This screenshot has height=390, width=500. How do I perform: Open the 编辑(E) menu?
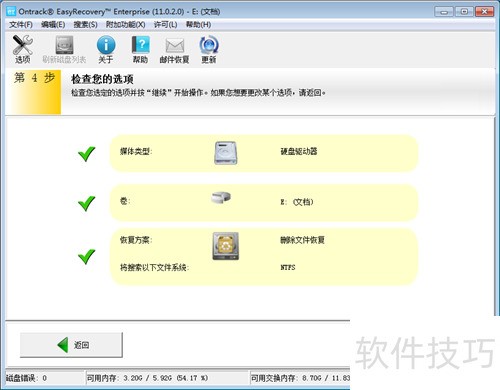coord(53,25)
